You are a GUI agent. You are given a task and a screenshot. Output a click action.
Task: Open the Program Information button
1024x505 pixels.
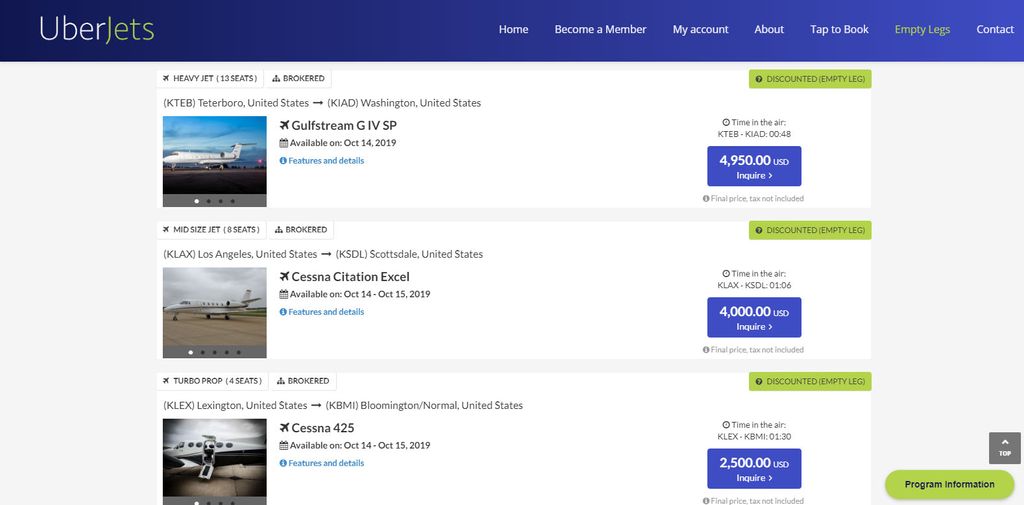point(950,485)
